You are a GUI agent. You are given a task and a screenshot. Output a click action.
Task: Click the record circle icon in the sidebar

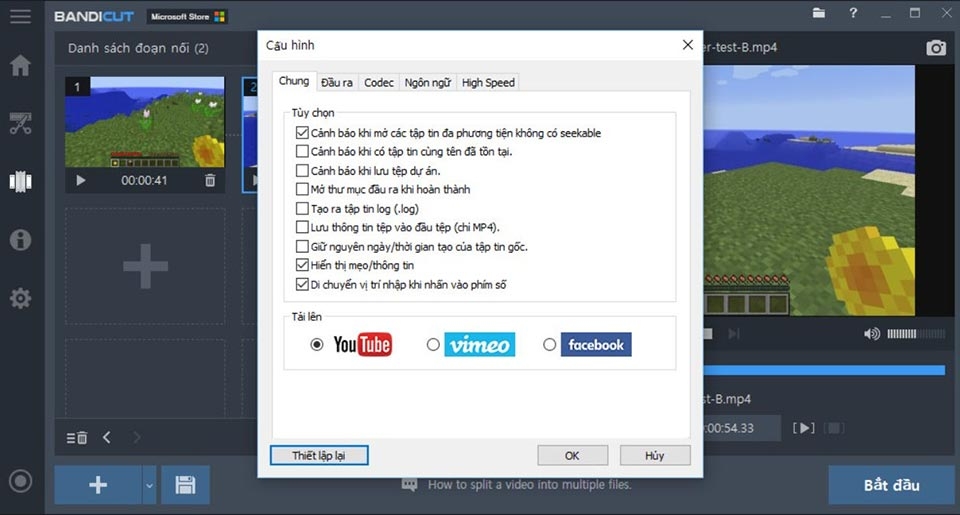pos(20,481)
